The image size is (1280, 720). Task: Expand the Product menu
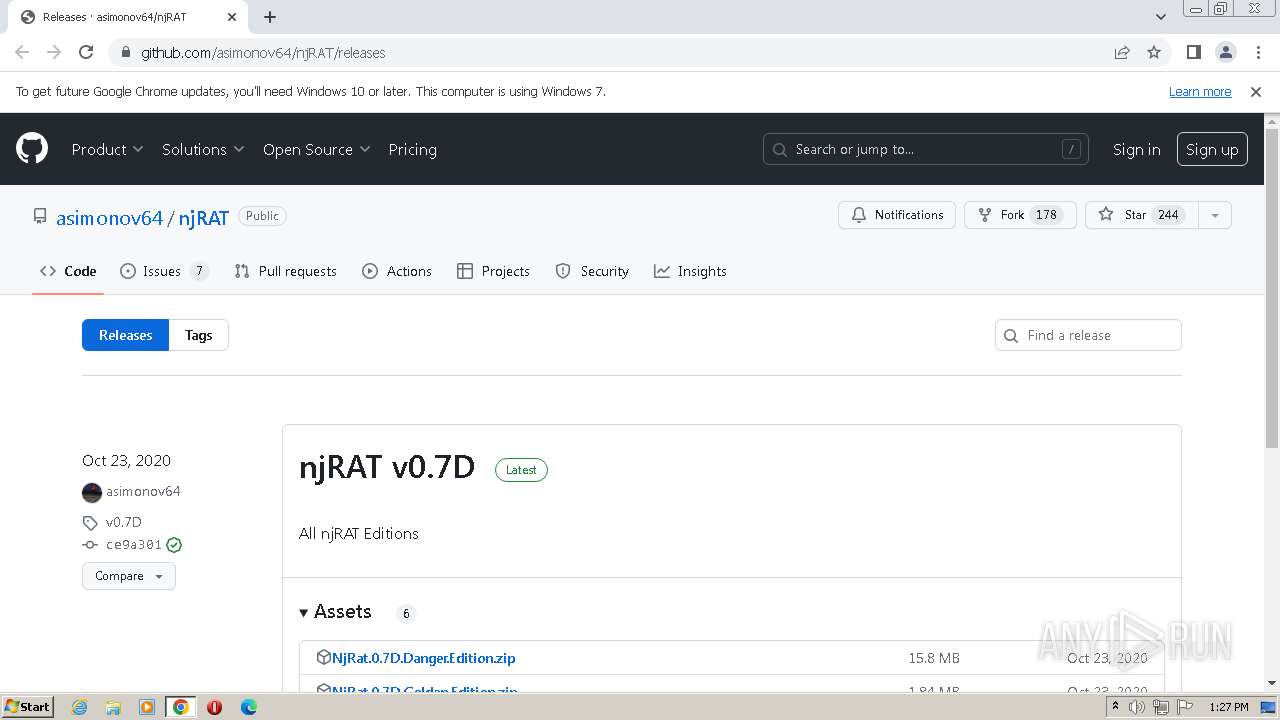click(107, 149)
